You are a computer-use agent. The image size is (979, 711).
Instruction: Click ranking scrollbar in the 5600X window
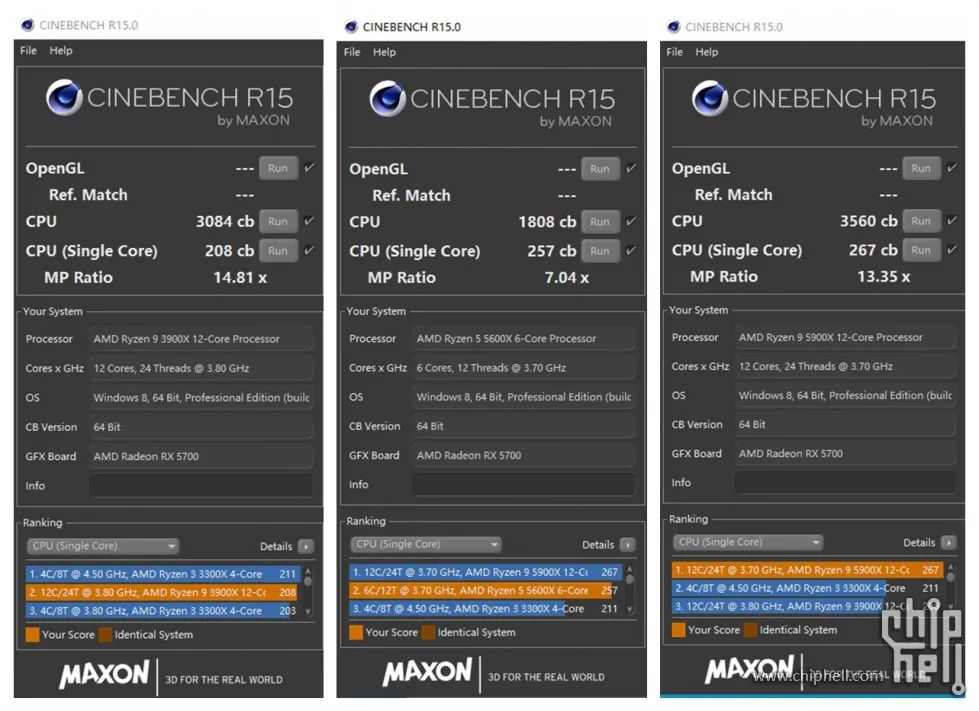click(629, 590)
